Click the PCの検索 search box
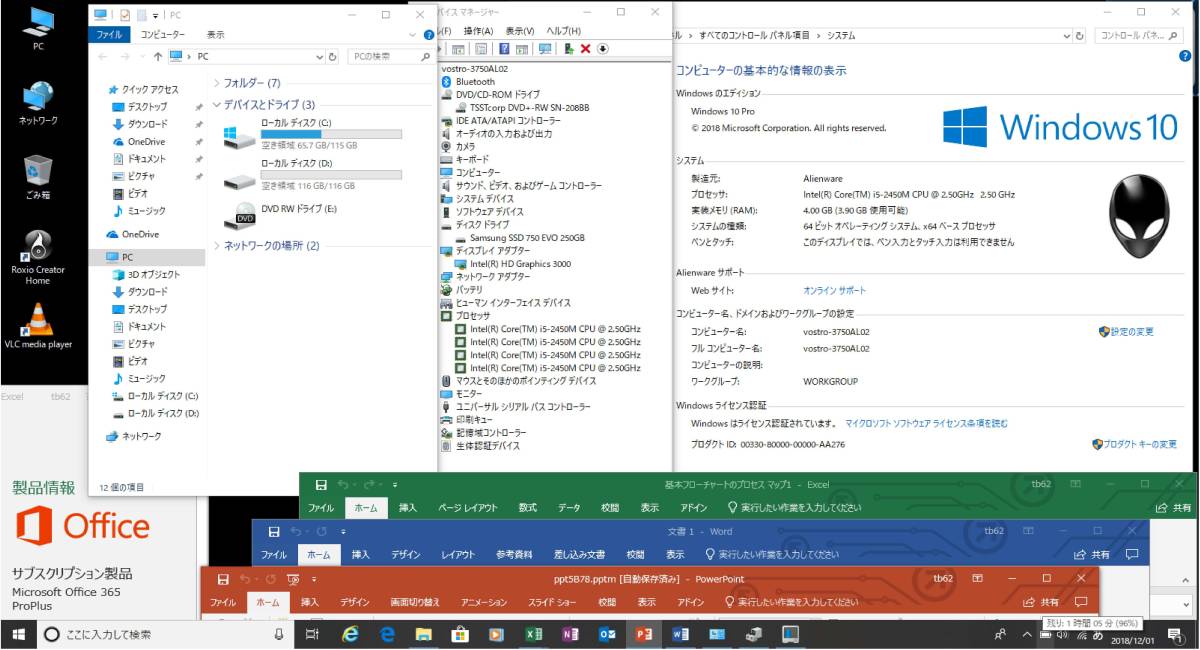 pos(392,57)
